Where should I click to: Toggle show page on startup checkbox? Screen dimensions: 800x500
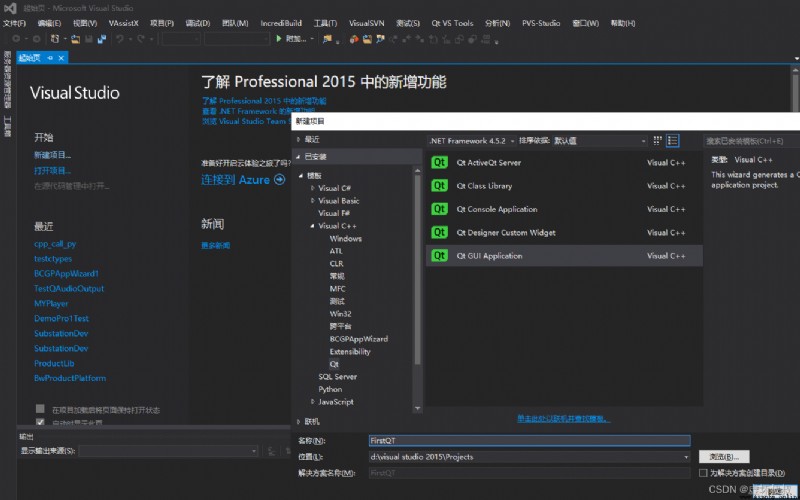[x=40, y=422]
